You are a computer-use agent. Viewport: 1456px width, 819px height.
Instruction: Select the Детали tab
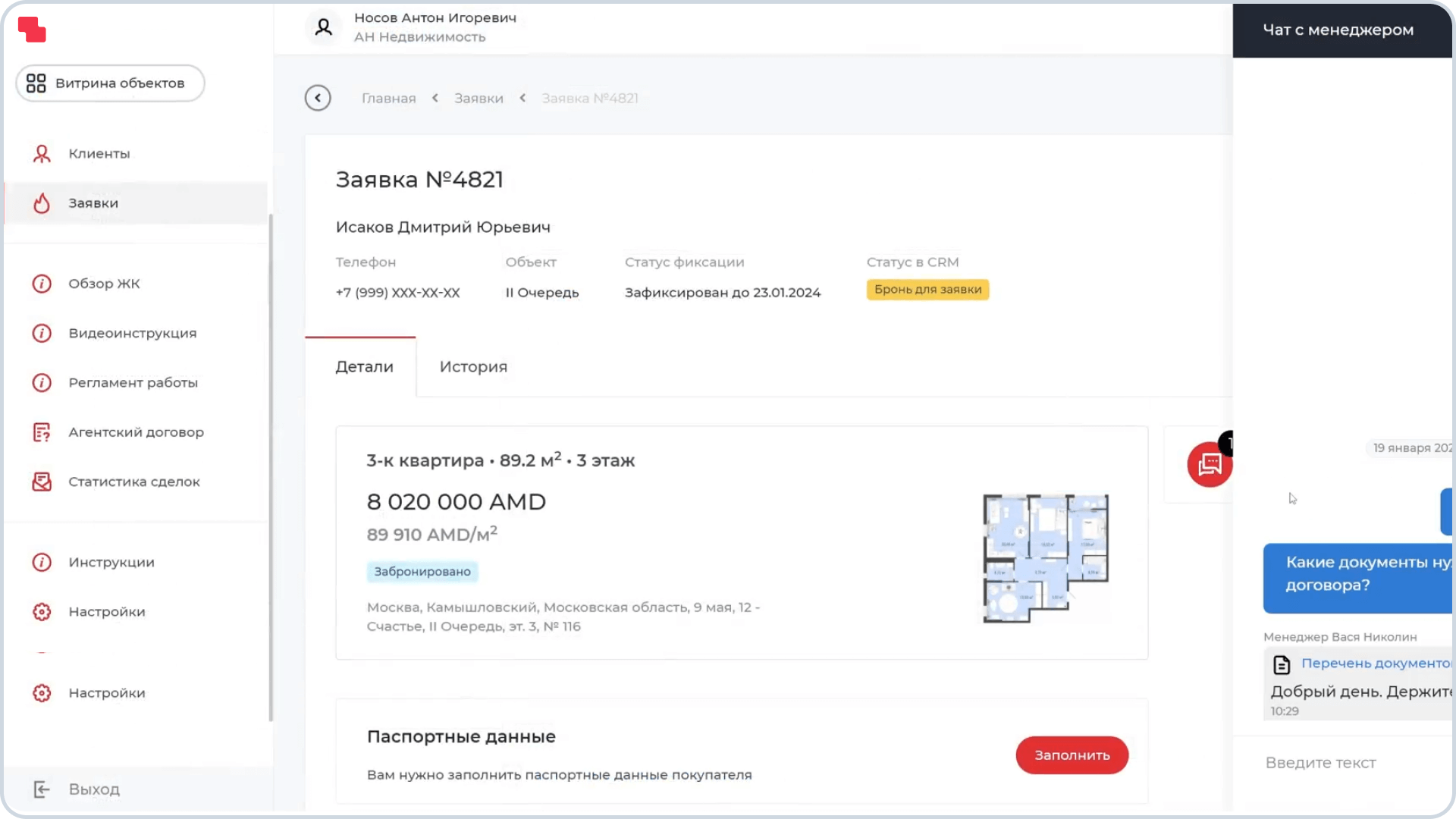364,367
